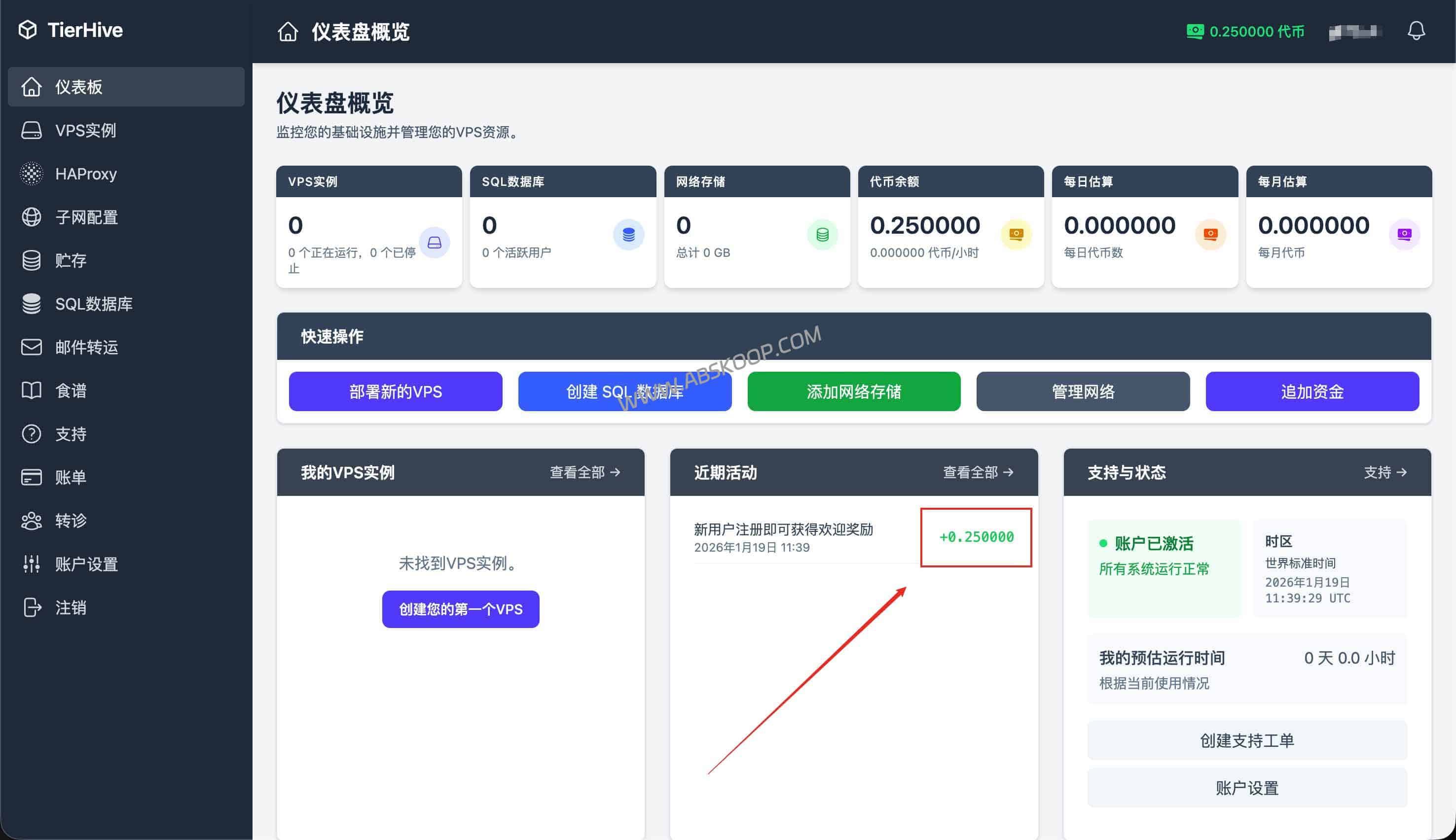Click the 部署新的VPS button
Image resolution: width=1456 pixels, height=840 pixels.
click(395, 391)
